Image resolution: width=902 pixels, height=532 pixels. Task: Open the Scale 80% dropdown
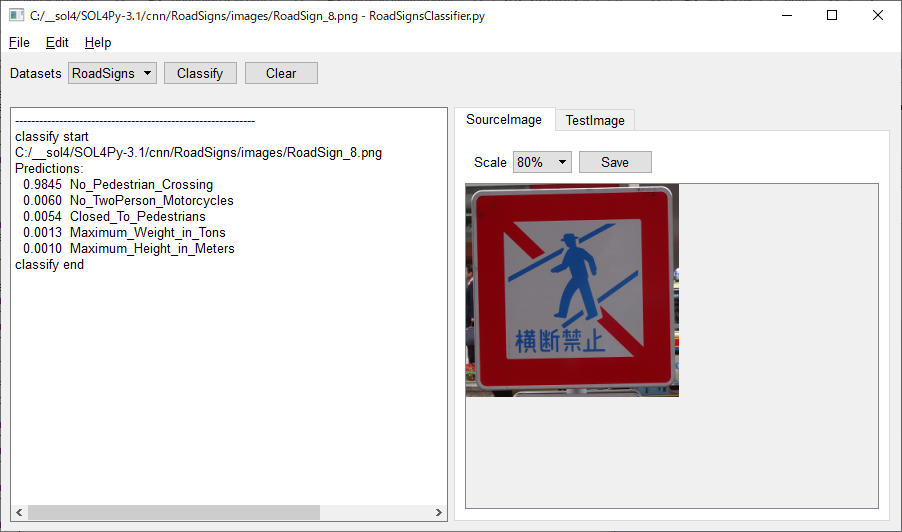(x=542, y=162)
